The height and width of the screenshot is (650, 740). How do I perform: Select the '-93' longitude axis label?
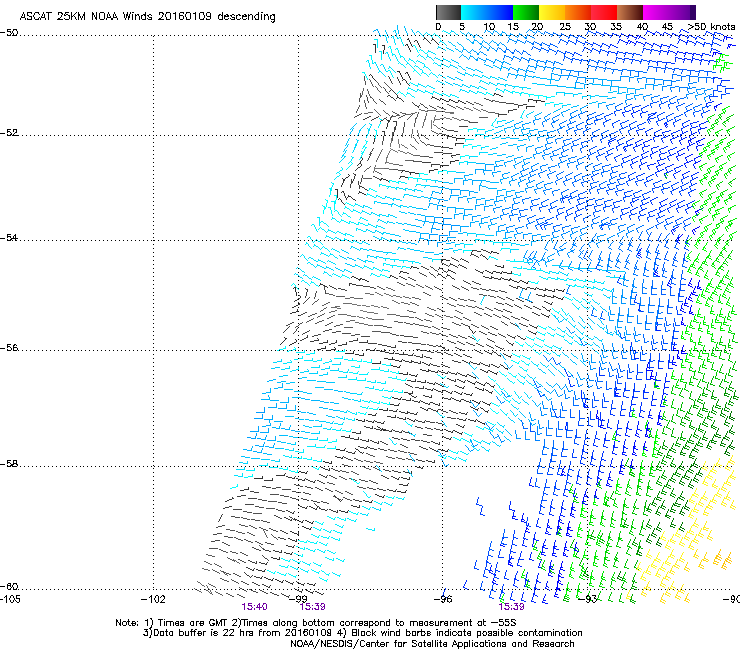tap(587, 599)
